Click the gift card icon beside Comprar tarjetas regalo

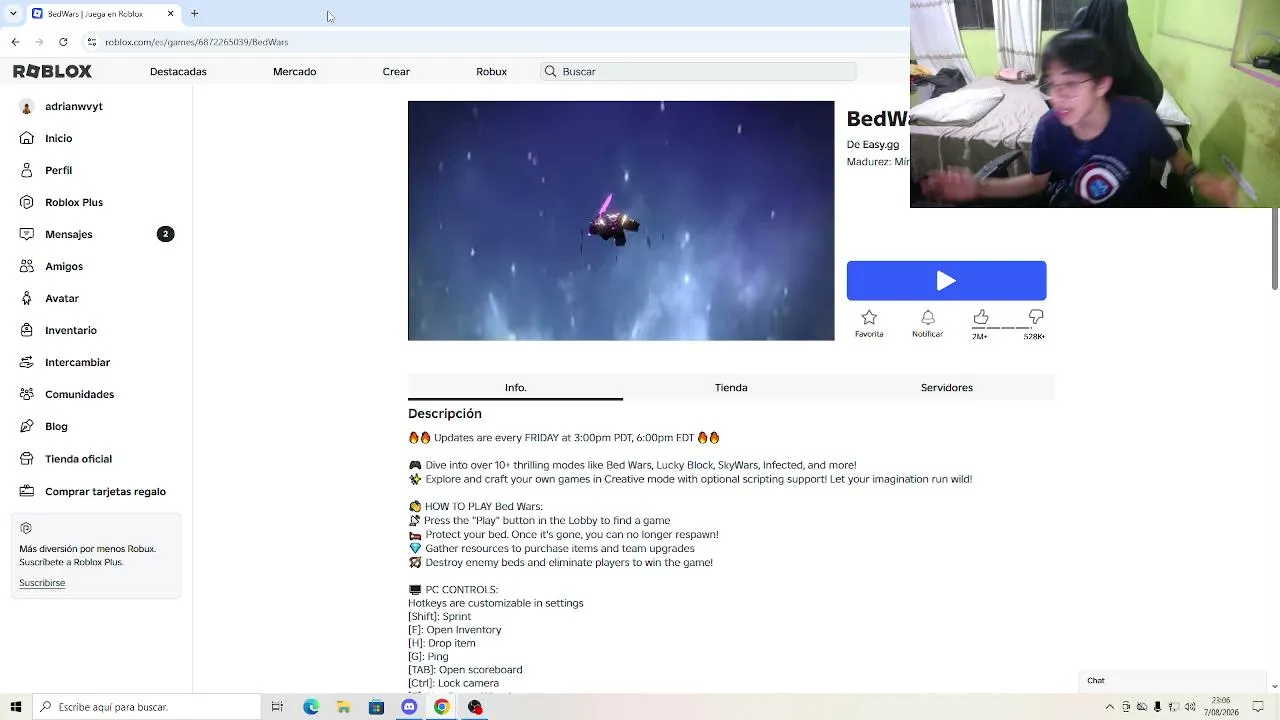26,491
